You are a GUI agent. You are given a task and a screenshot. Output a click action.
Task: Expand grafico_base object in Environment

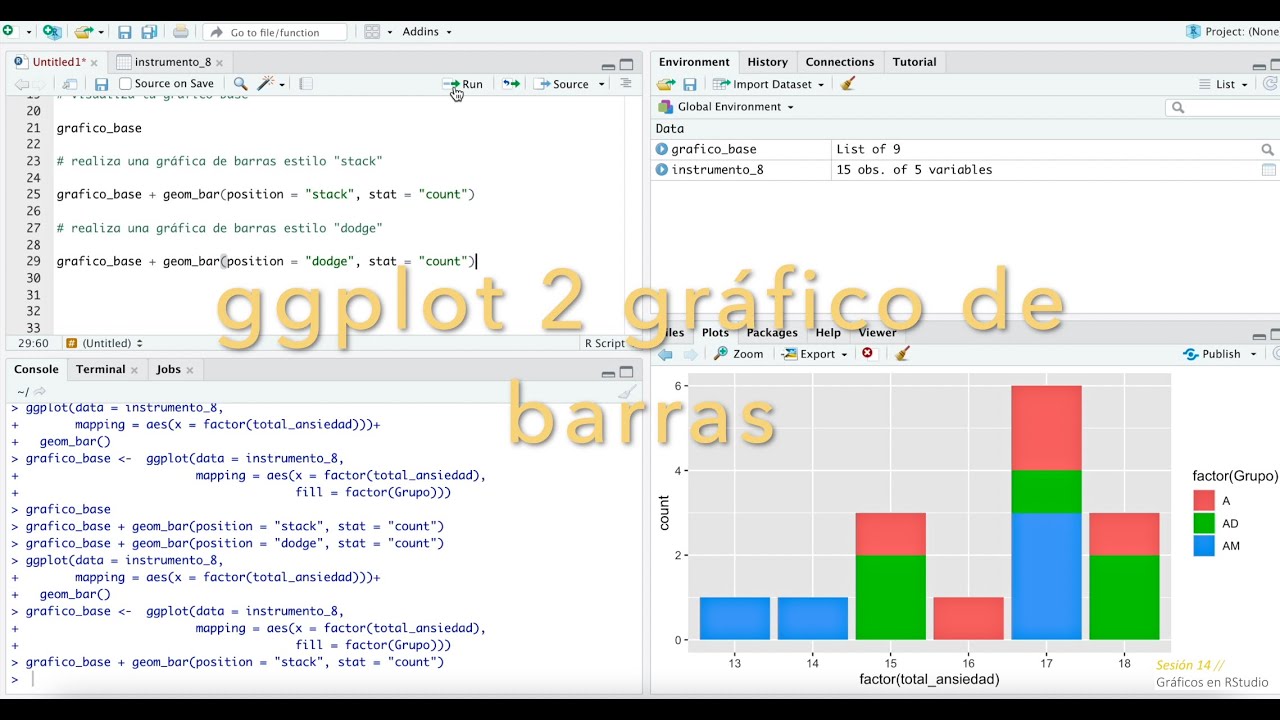click(661, 149)
